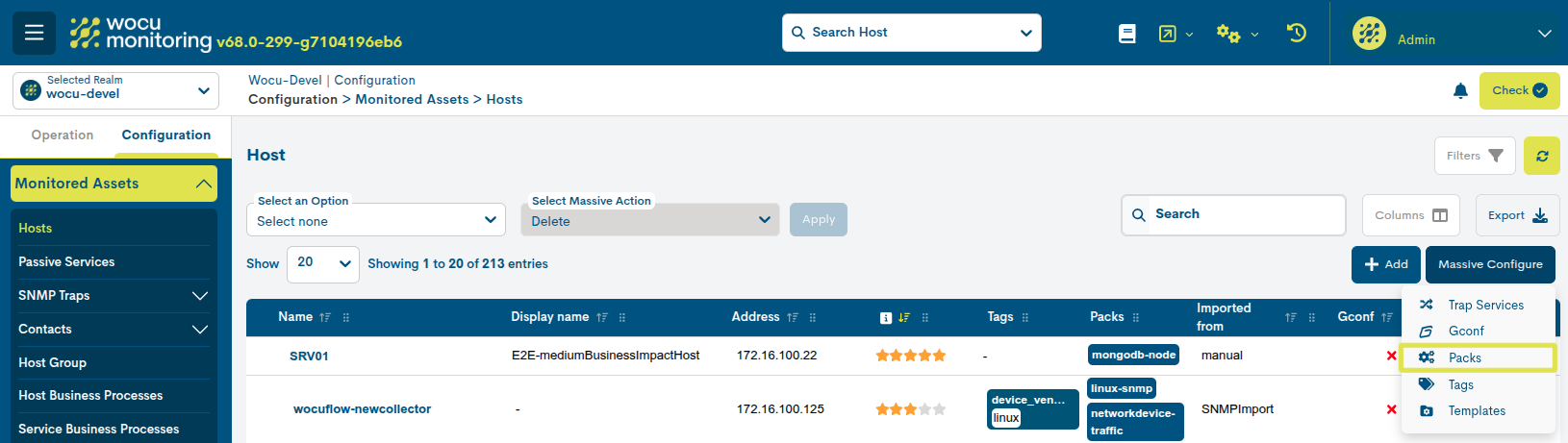
Task: Grab the Name column drag handle
Action: 346,317
